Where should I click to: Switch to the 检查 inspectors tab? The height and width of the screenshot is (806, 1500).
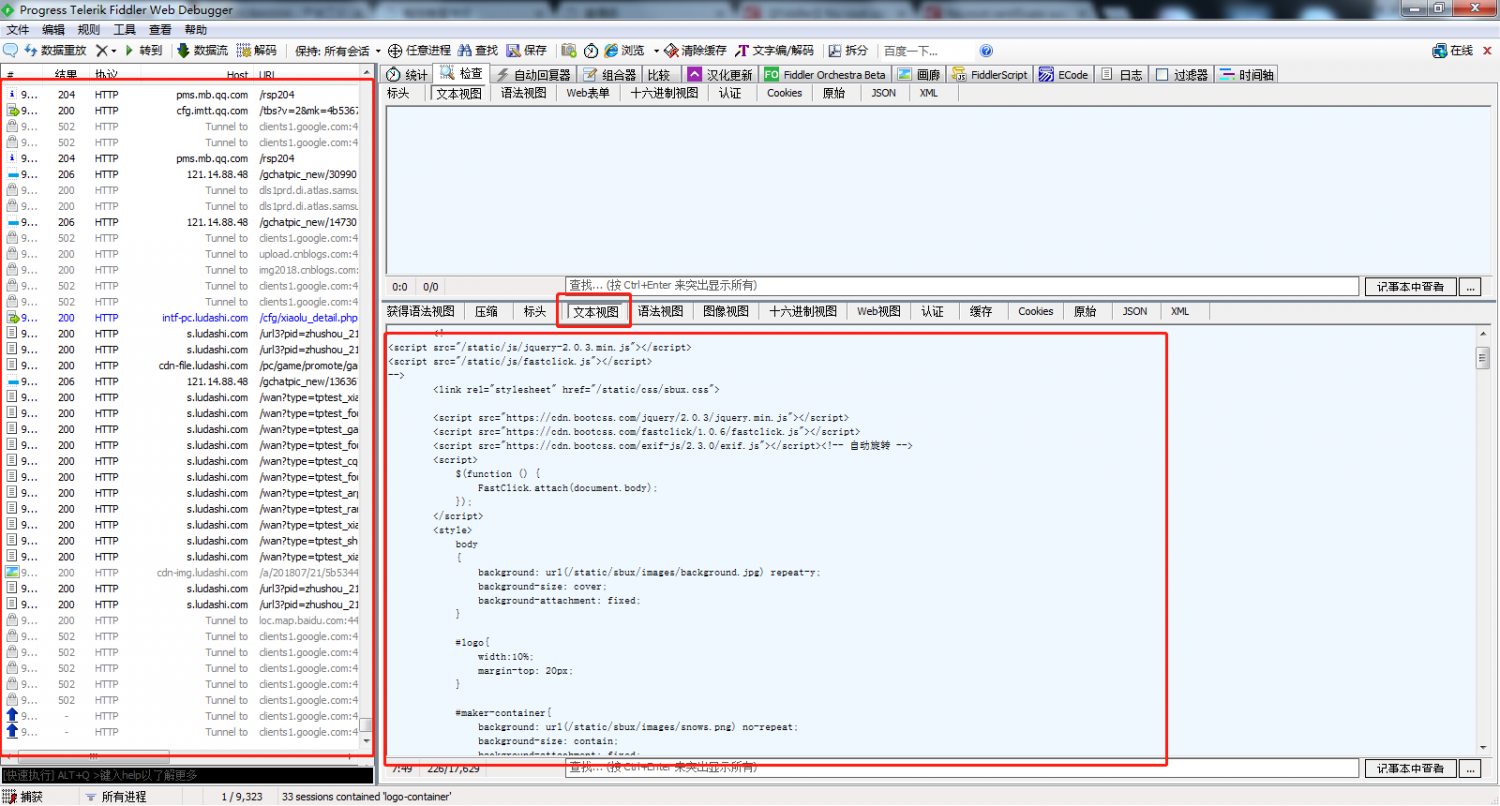pos(460,74)
